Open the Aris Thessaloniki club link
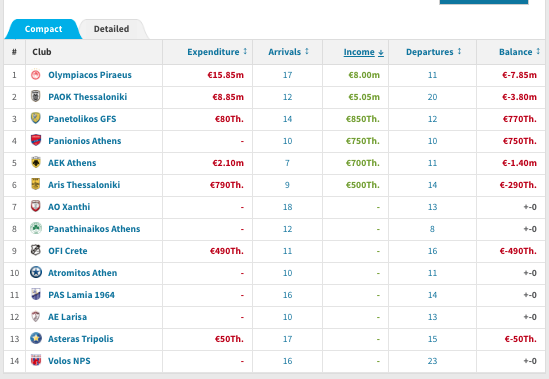549x379 pixels. pos(84,185)
